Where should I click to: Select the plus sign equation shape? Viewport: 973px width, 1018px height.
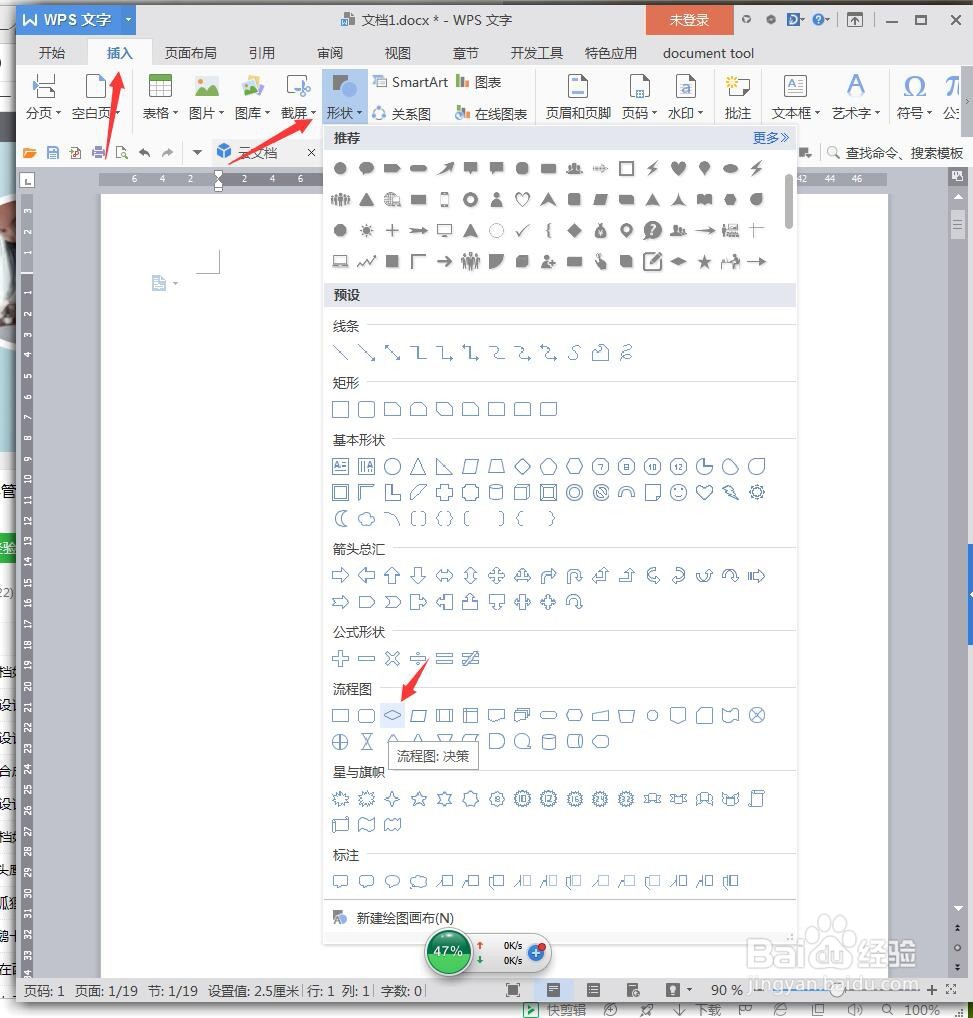click(x=340, y=659)
